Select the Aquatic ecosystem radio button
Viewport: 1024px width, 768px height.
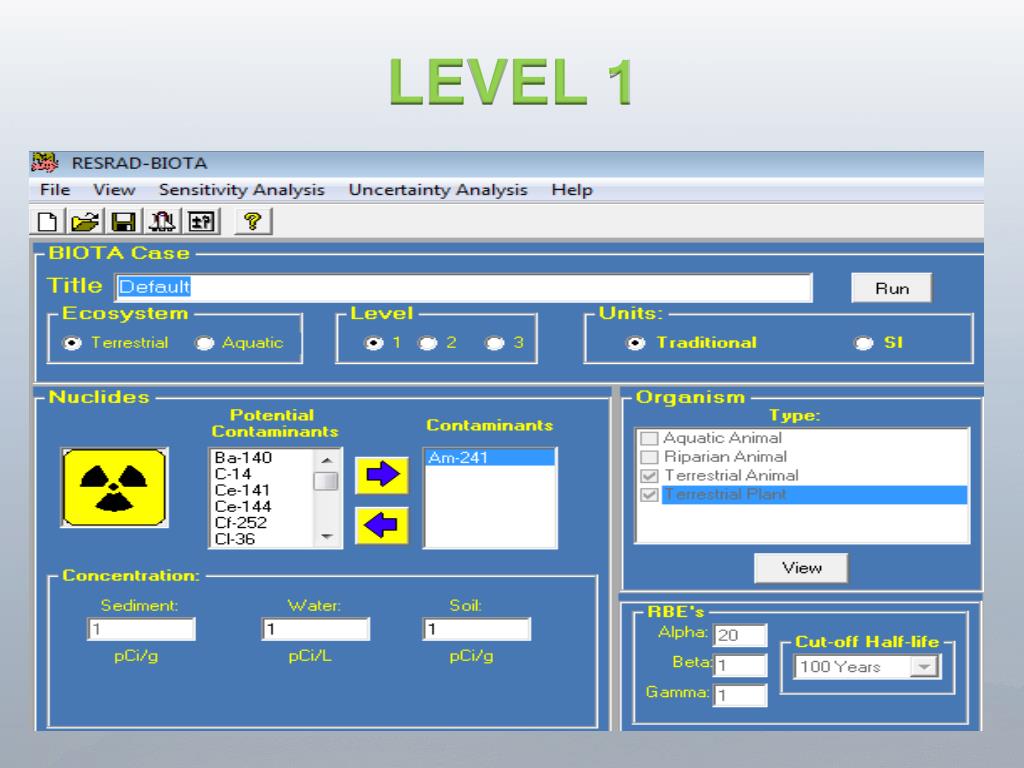point(205,344)
